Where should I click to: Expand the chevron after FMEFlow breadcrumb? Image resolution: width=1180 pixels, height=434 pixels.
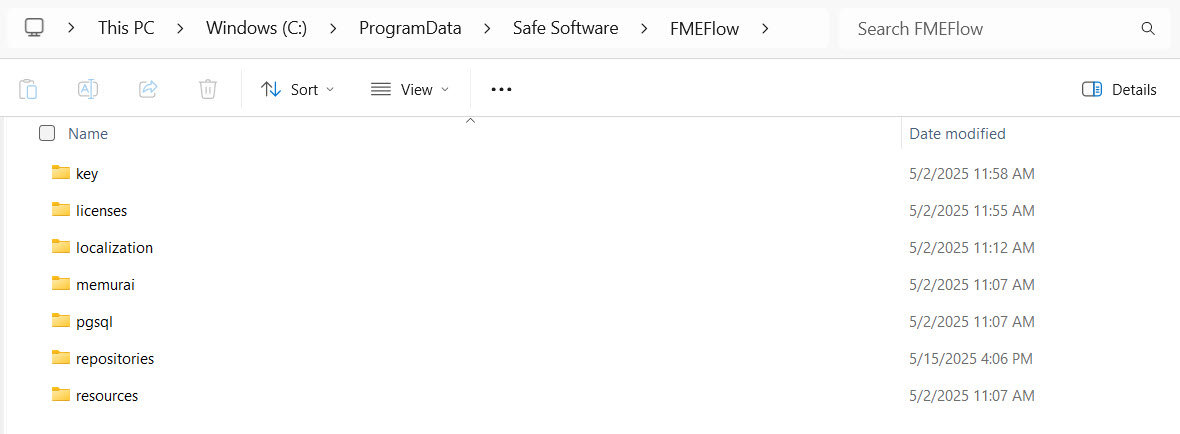[765, 28]
